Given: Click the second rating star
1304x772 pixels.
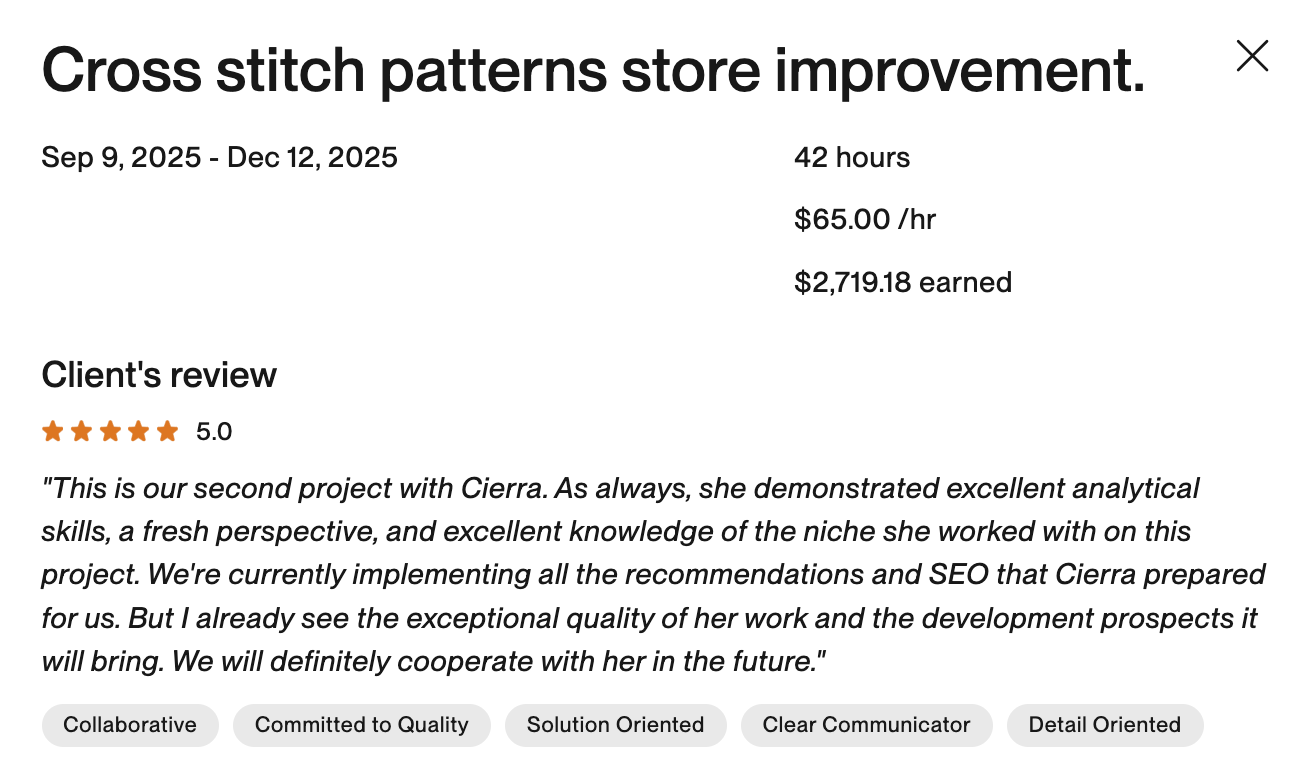Looking at the screenshot, I should pos(82,432).
